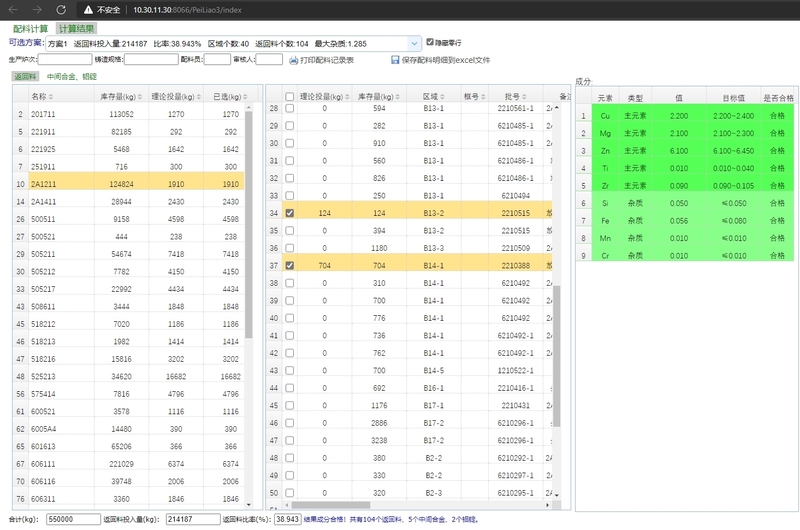
Task: Sort by 名称 column arrows
Action: click(51, 97)
